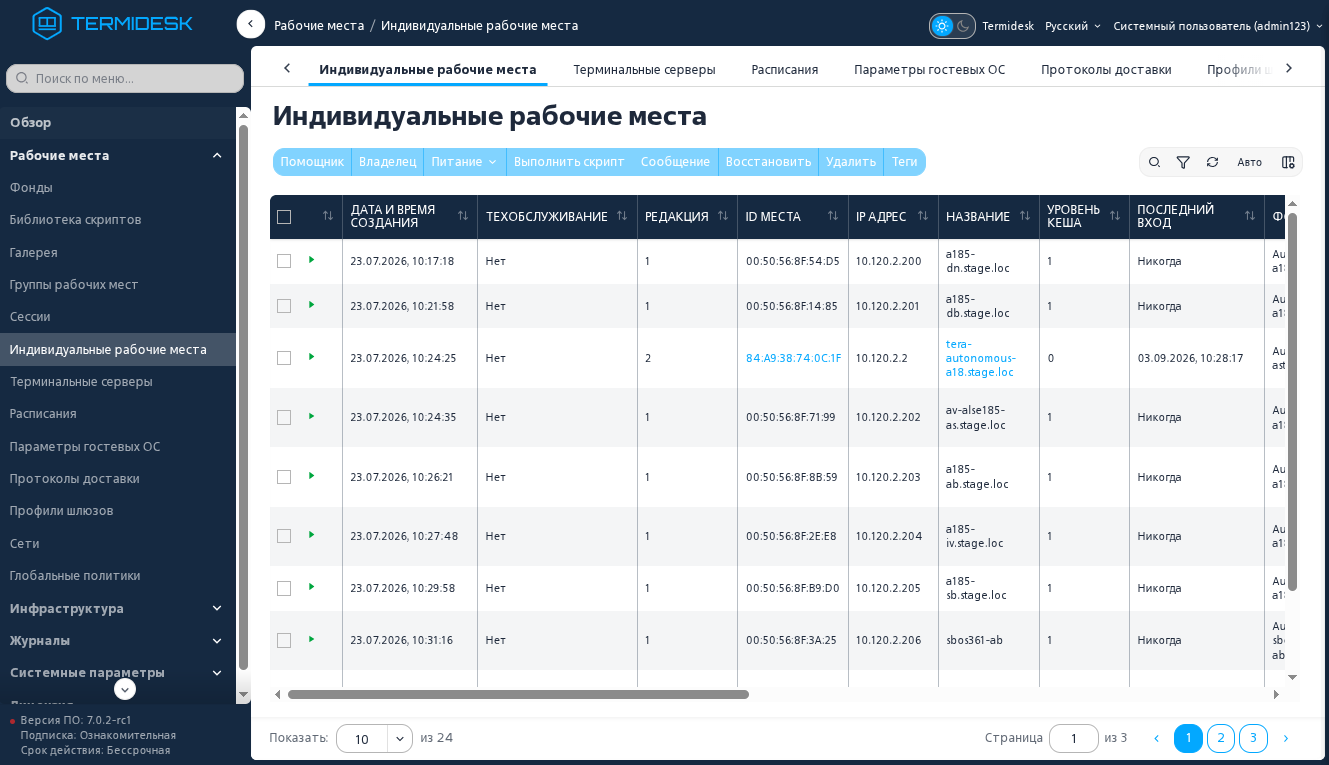Open the rows-per-page dropdown showing 10

click(374, 738)
